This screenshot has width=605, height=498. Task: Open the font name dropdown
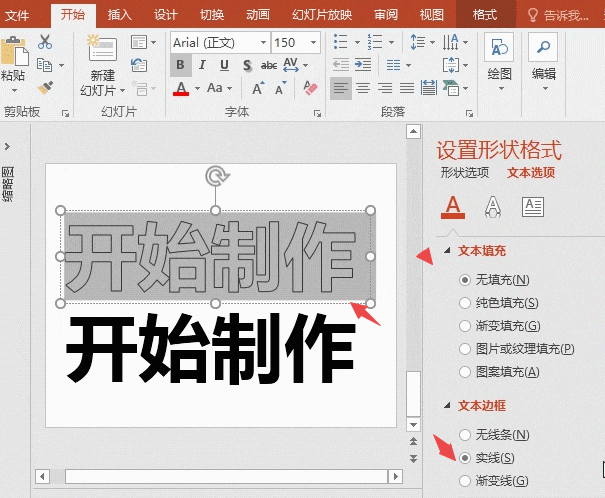coord(264,42)
